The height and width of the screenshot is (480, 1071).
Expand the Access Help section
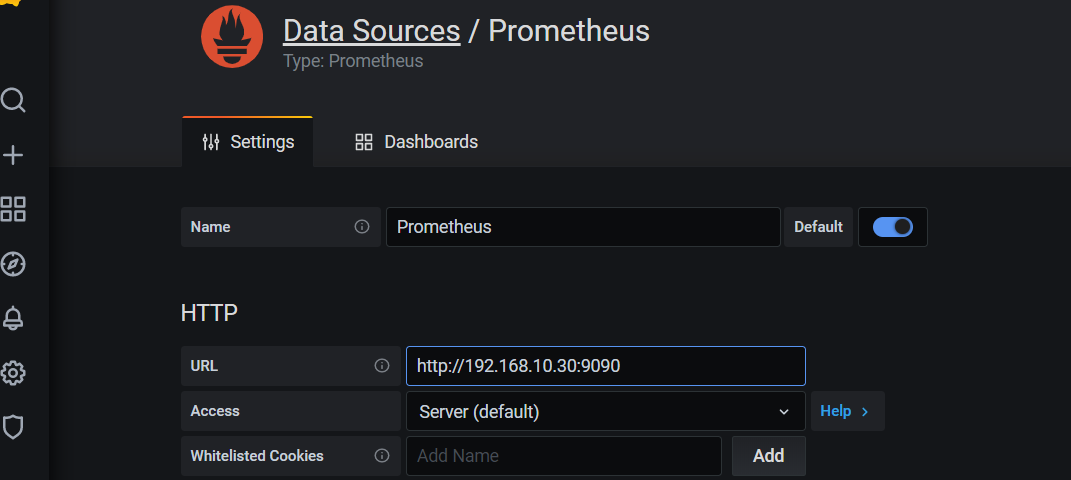847,411
